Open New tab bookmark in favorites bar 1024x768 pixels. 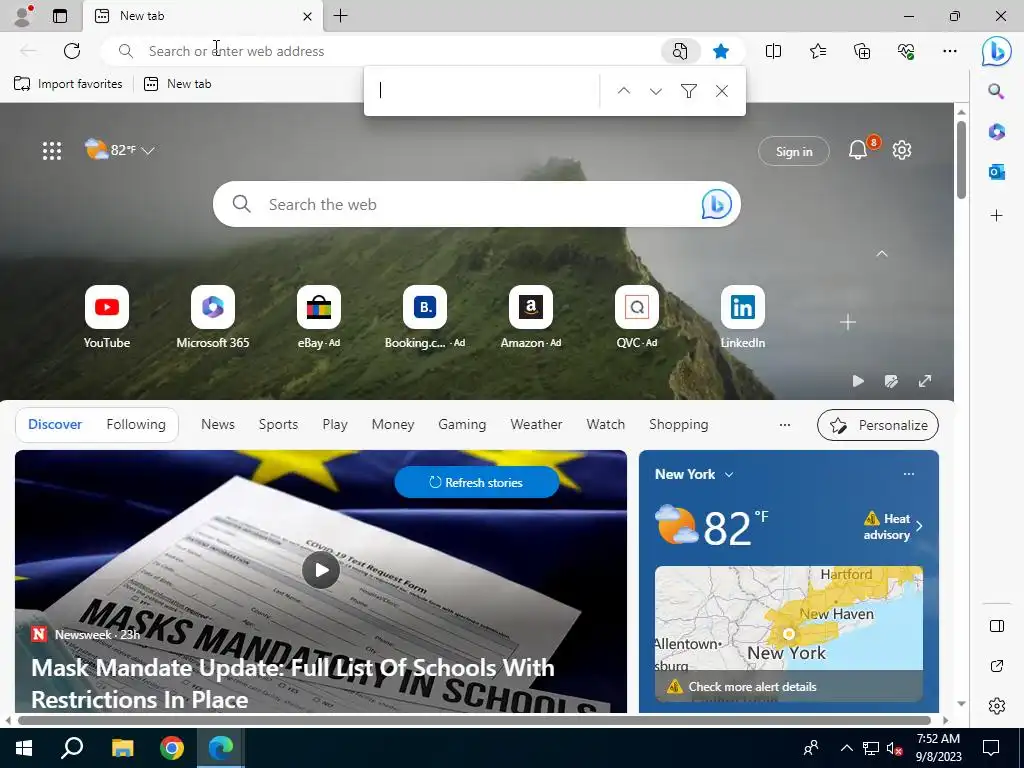[178, 84]
